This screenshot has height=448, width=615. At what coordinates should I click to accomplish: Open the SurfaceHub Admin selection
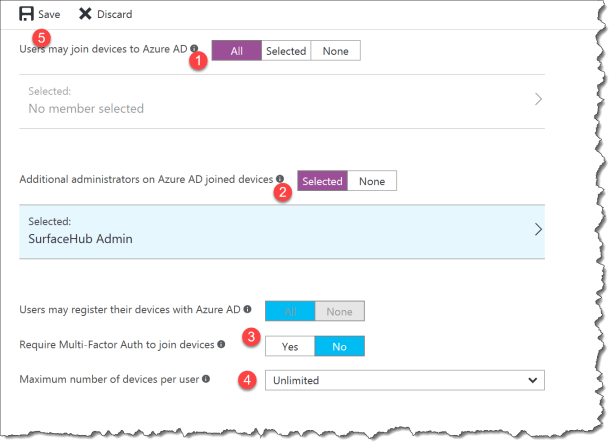point(282,231)
